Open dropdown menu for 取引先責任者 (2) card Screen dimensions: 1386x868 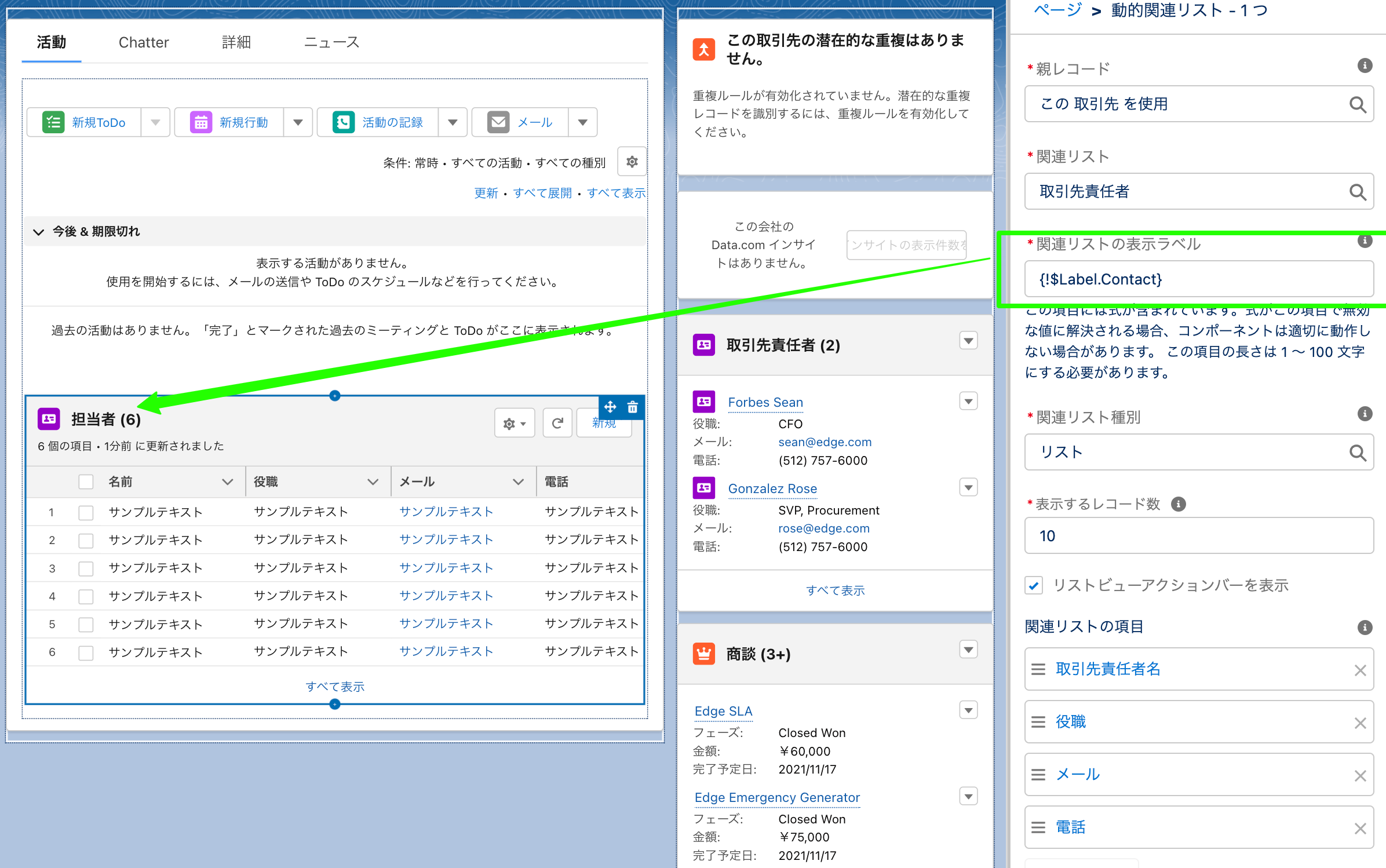pos(968,341)
